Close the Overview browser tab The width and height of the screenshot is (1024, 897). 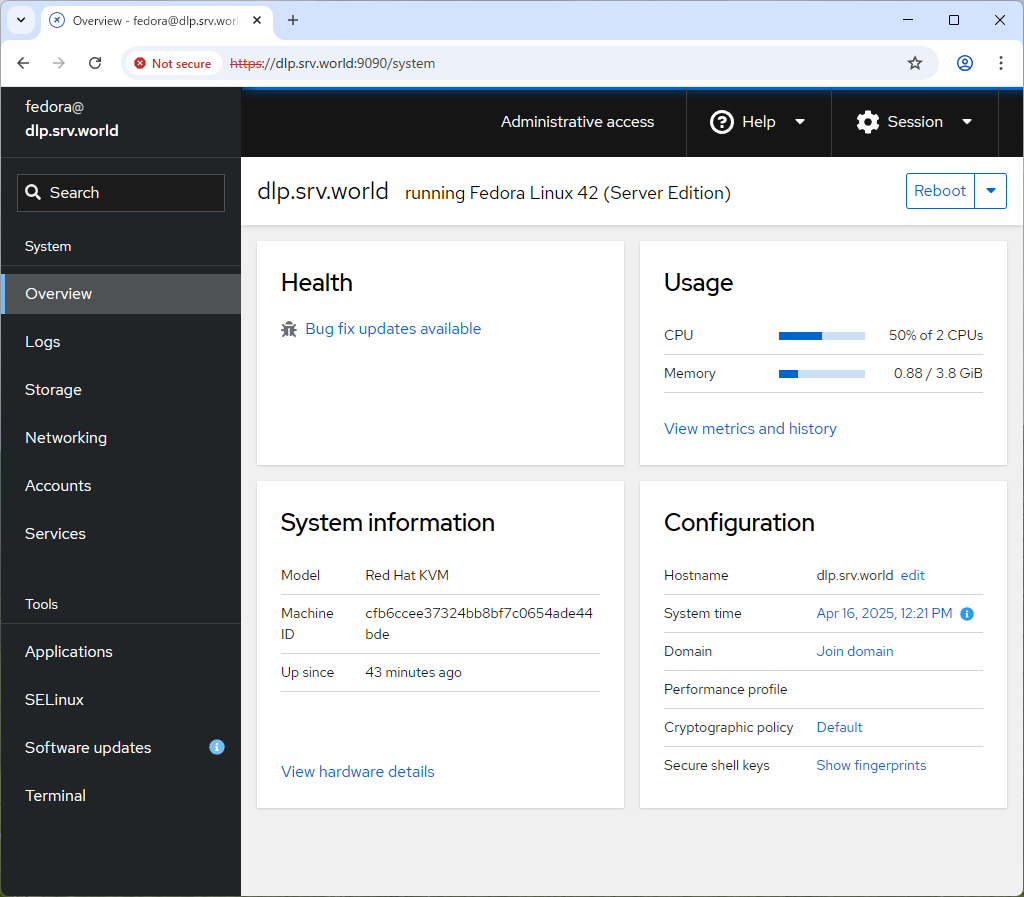coord(257,20)
